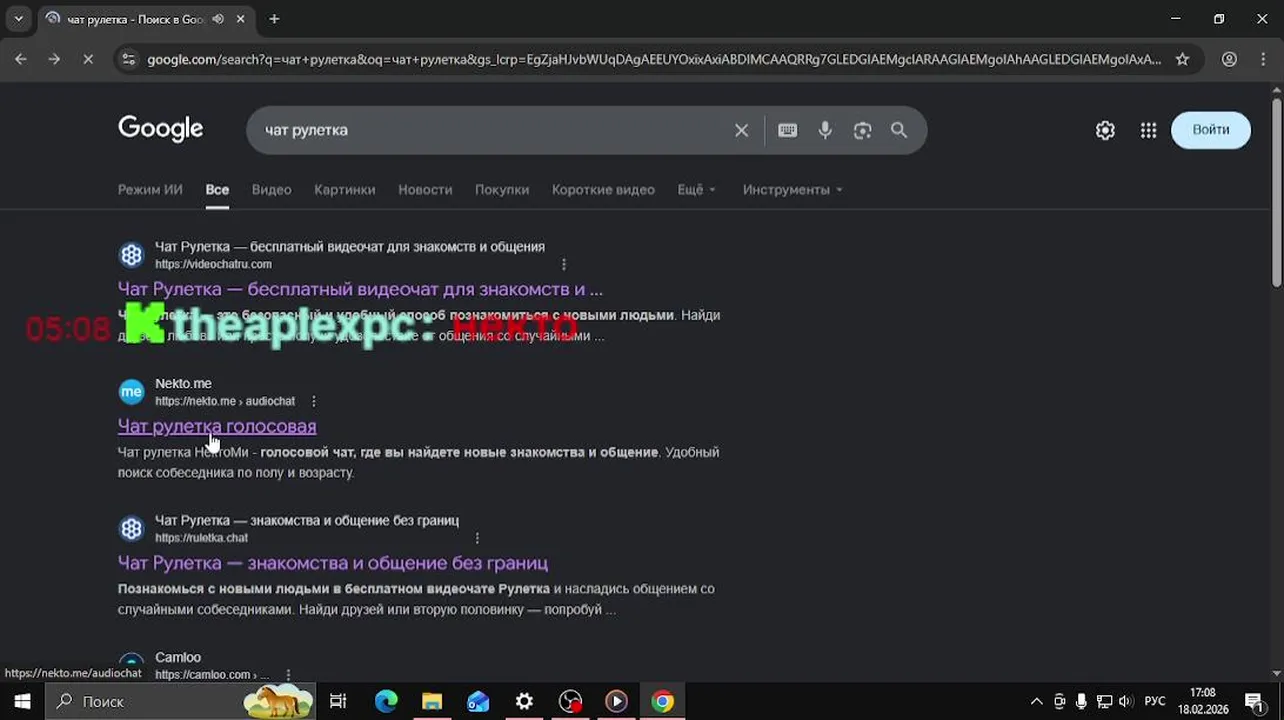
Task: Switch to the 'Короткие видео' tab
Action: click(x=603, y=190)
